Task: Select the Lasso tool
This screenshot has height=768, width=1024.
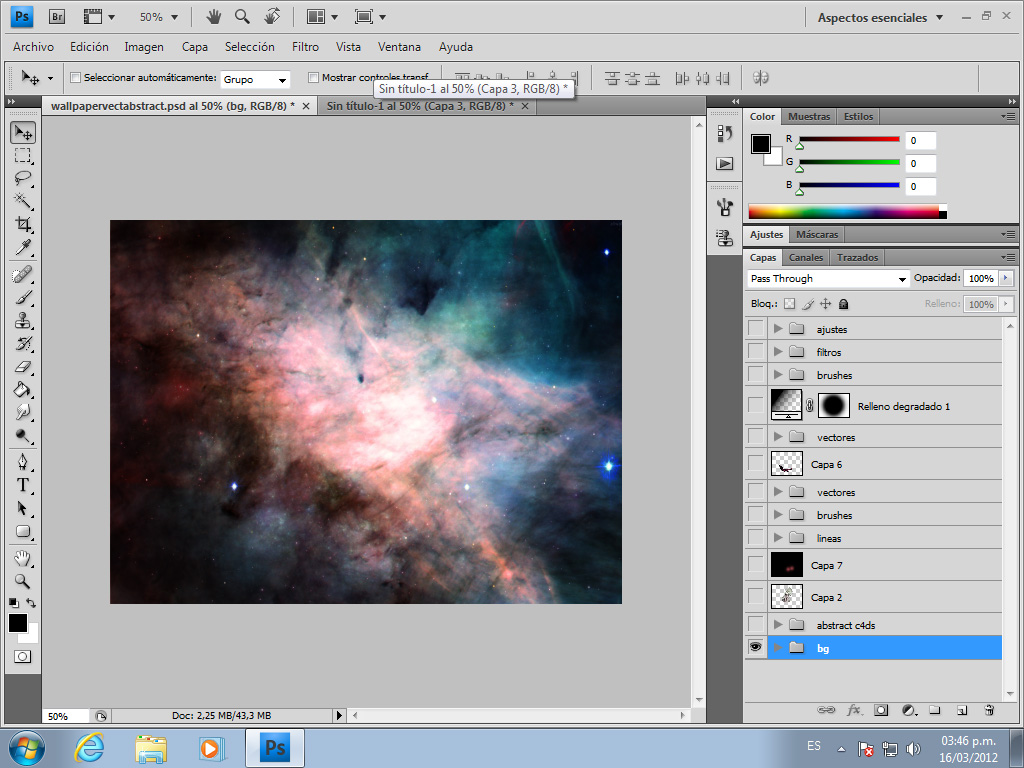Action: pyautogui.click(x=22, y=178)
